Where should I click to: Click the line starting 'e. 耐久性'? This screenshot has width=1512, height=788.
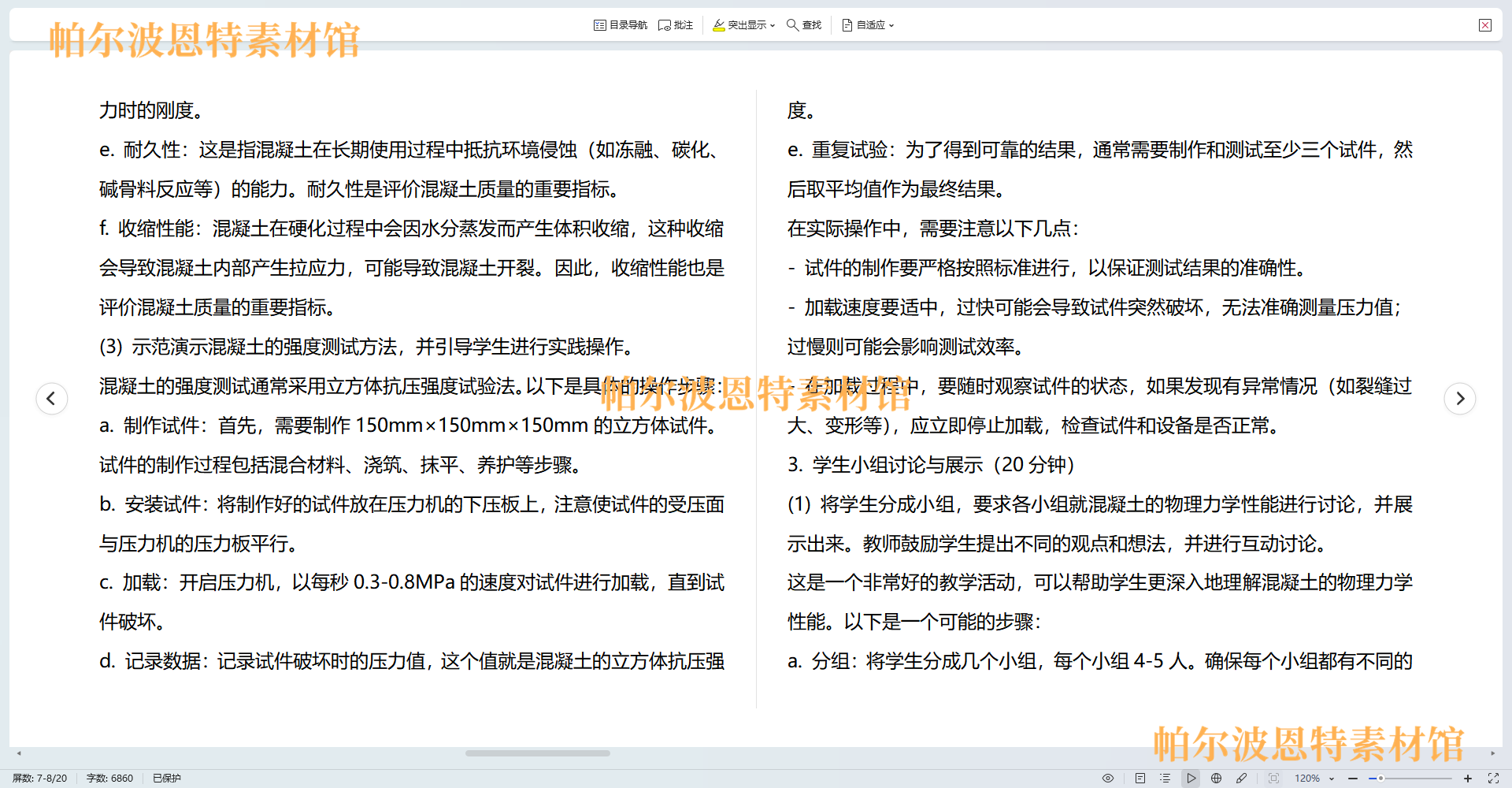(x=411, y=150)
